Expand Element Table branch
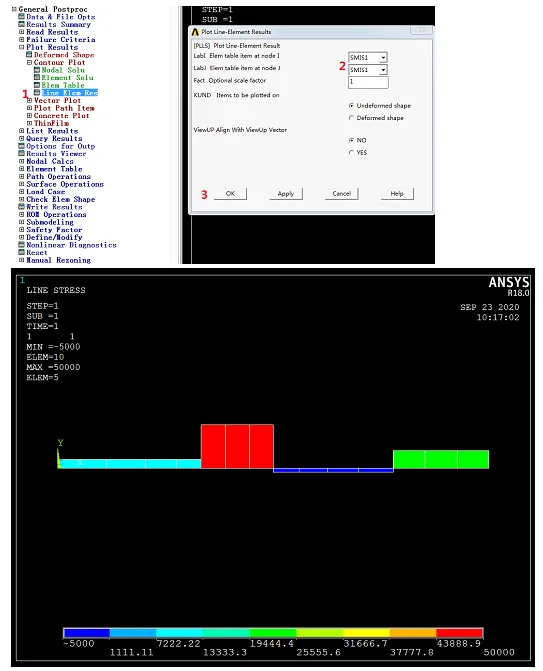The width and height of the screenshot is (543, 671). pos(21,169)
